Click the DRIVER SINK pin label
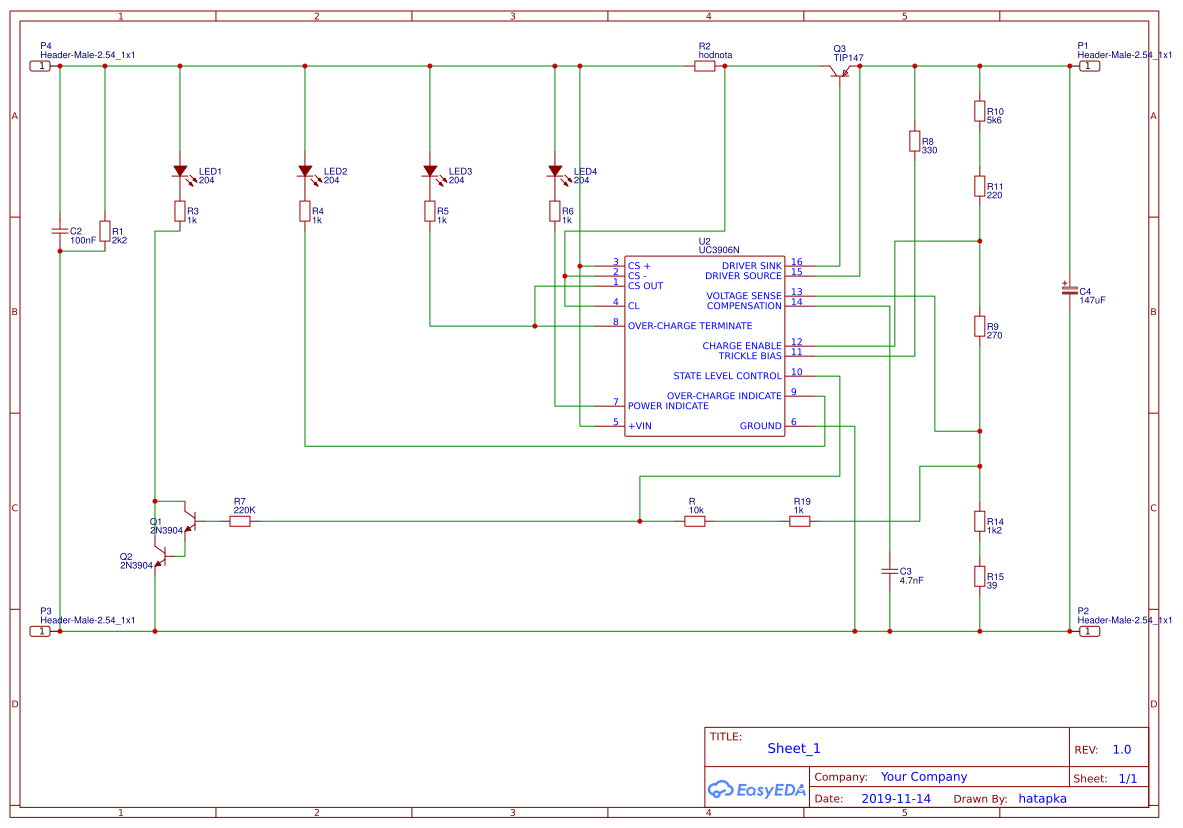 [751, 266]
